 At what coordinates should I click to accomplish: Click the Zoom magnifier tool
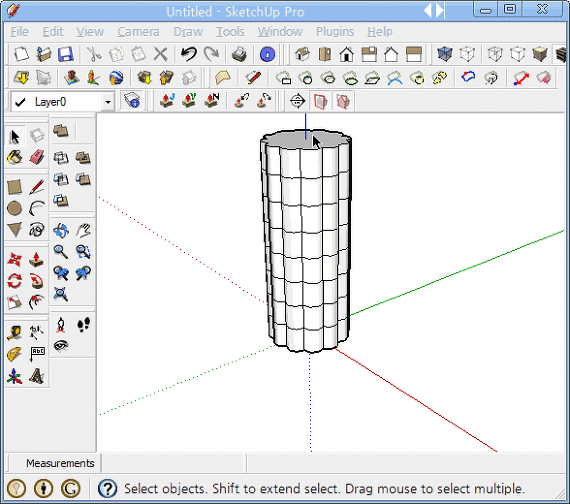(61, 252)
